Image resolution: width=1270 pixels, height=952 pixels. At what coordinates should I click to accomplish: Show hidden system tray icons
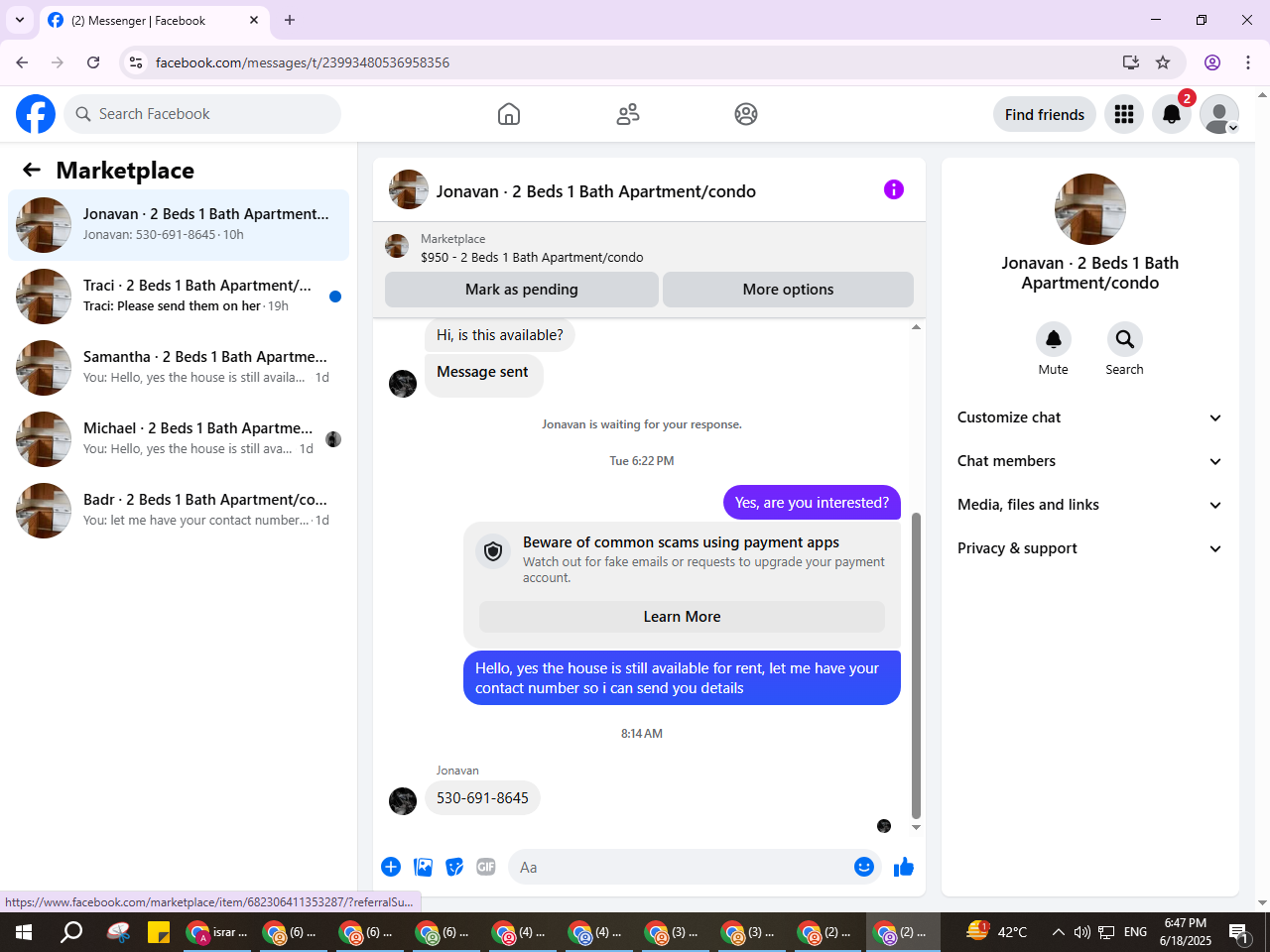click(1058, 932)
